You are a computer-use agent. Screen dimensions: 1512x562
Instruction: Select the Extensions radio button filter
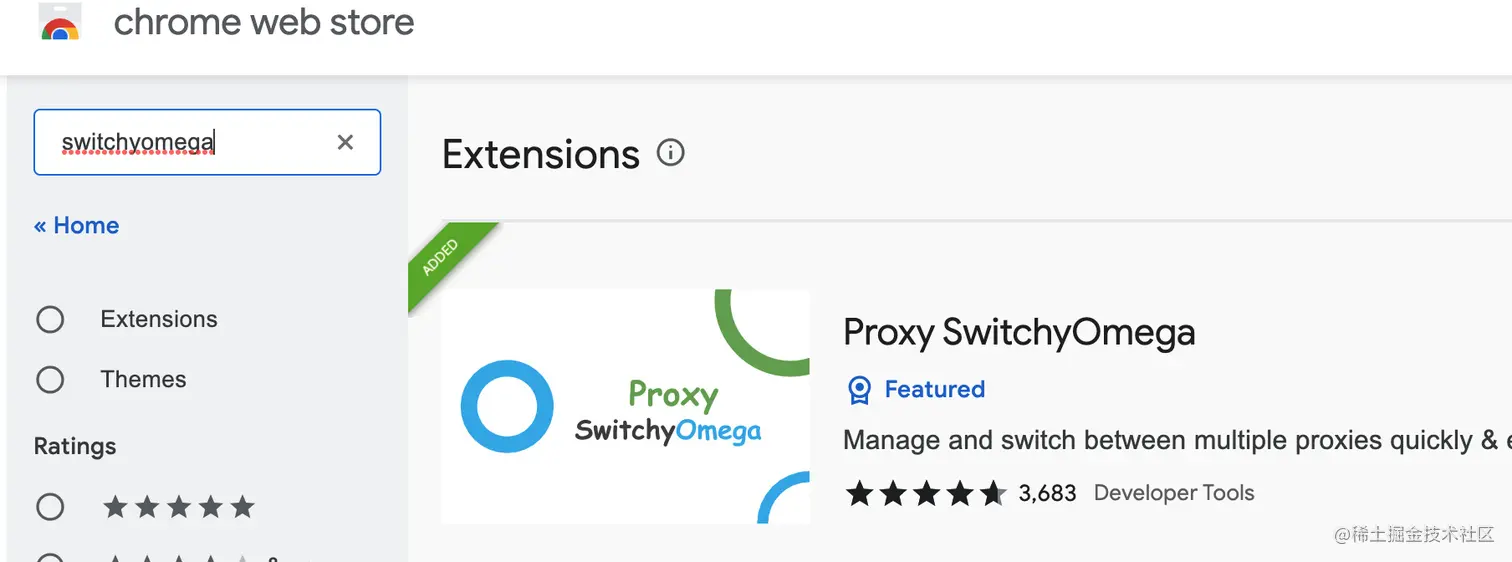(50, 320)
